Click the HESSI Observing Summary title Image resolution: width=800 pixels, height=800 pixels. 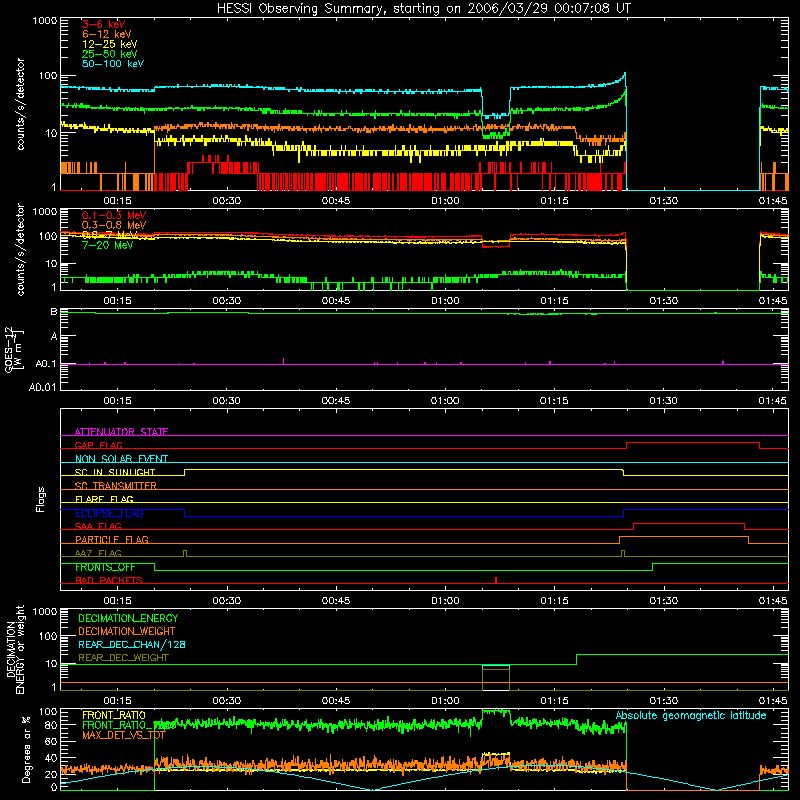click(x=423, y=9)
